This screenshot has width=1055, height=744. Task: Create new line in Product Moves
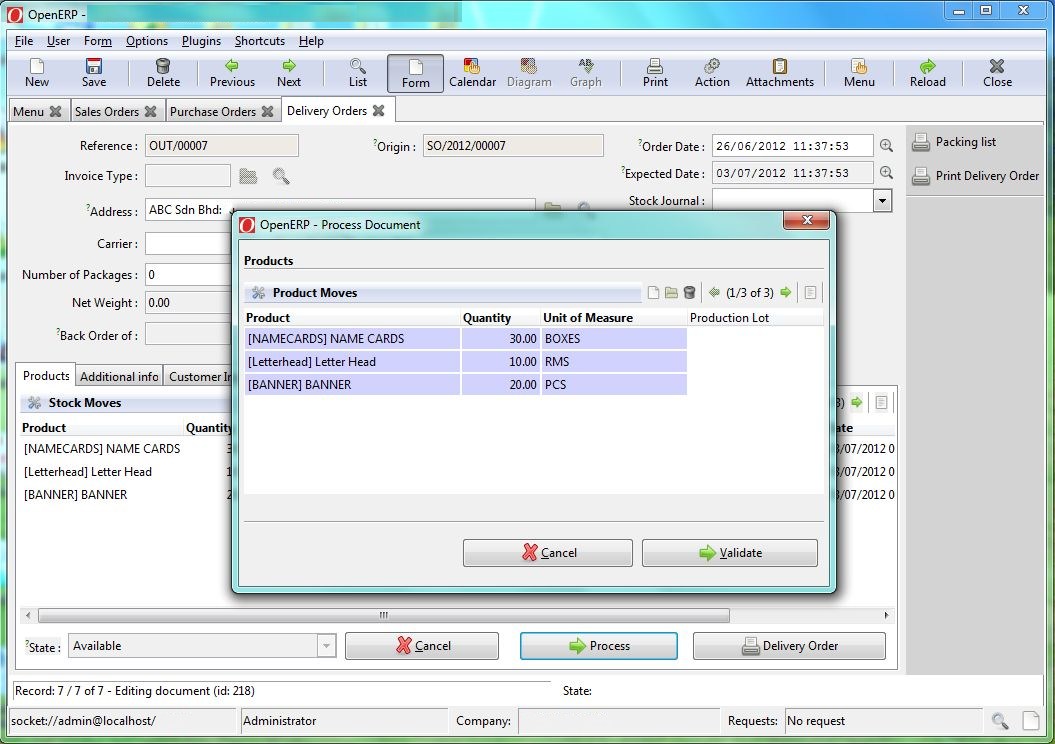click(x=653, y=293)
